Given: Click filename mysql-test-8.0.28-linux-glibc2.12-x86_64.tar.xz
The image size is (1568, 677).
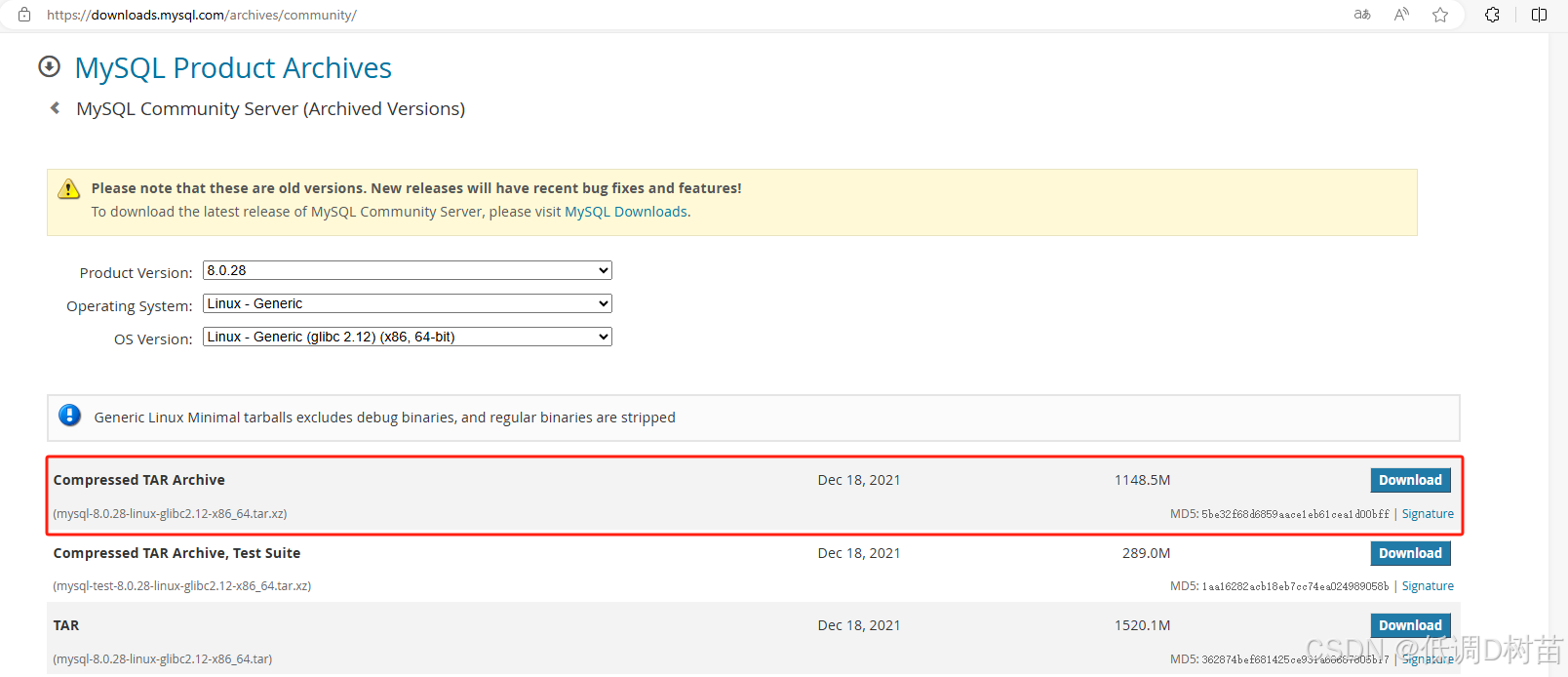Looking at the screenshot, I should [x=182, y=586].
